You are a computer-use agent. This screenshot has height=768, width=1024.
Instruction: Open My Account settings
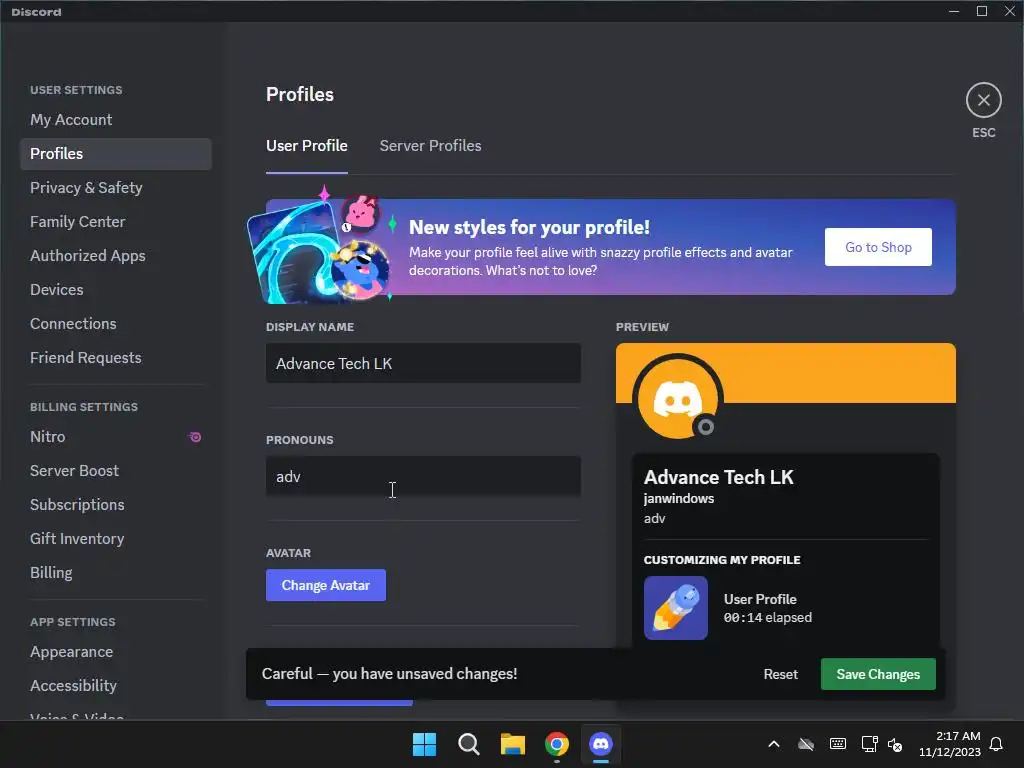pyautogui.click(x=116, y=120)
